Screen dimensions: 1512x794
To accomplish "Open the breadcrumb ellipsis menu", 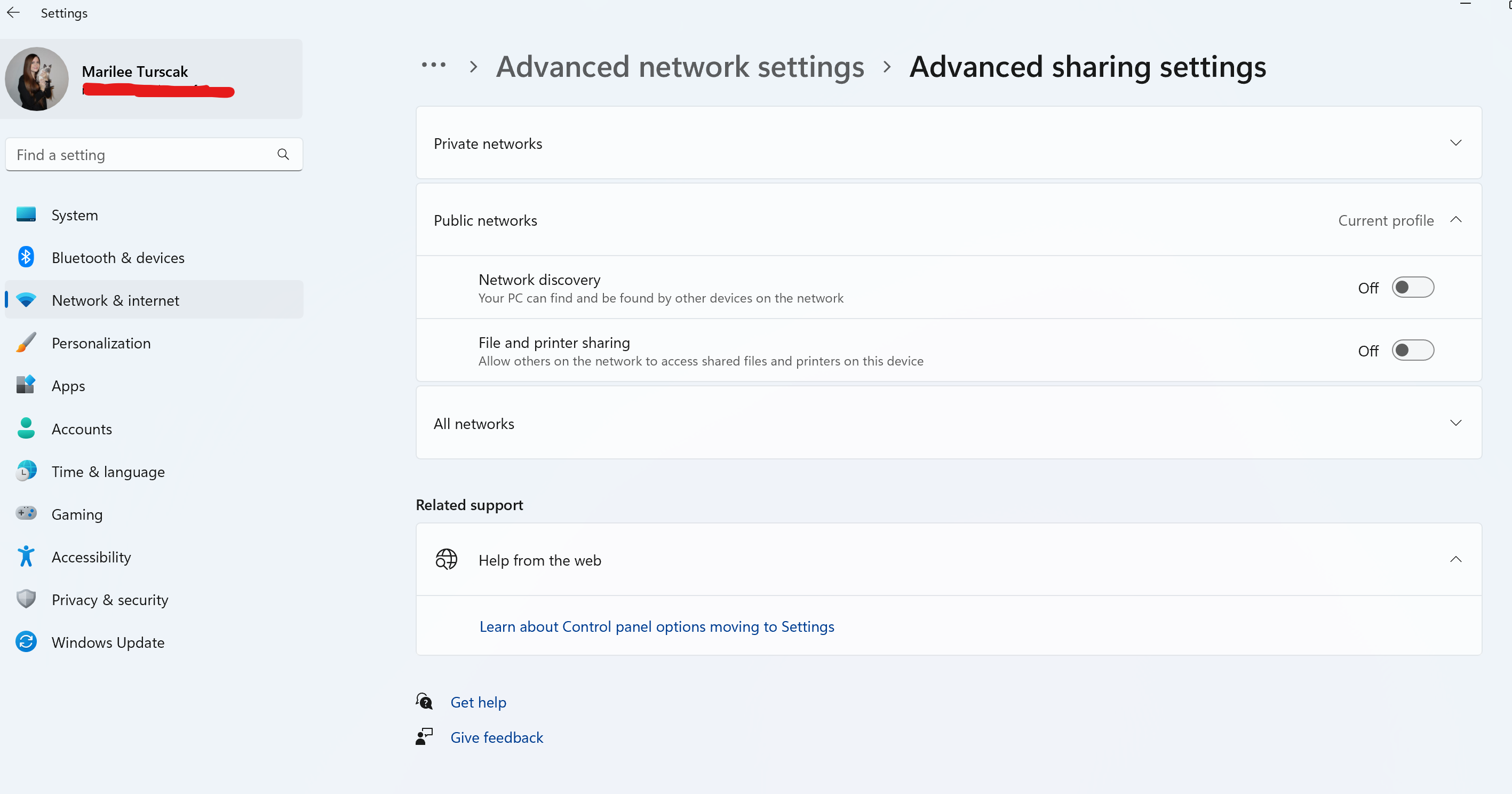I will point(433,66).
